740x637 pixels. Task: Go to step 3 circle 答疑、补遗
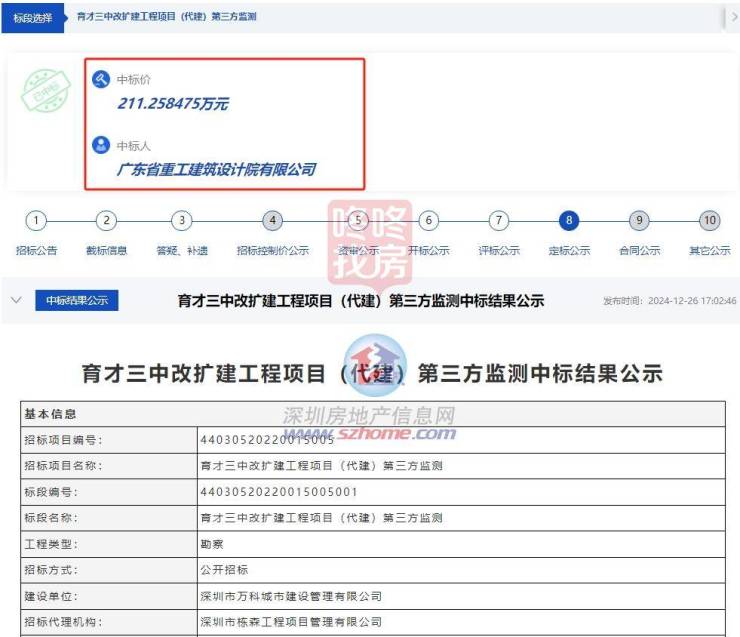(x=182, y=220)
